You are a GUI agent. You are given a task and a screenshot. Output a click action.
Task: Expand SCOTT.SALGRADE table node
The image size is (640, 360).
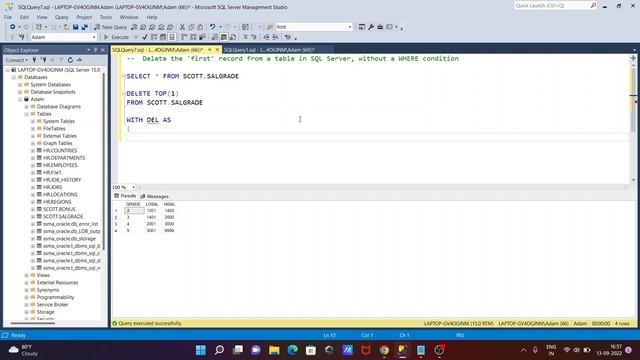[33, 217]
